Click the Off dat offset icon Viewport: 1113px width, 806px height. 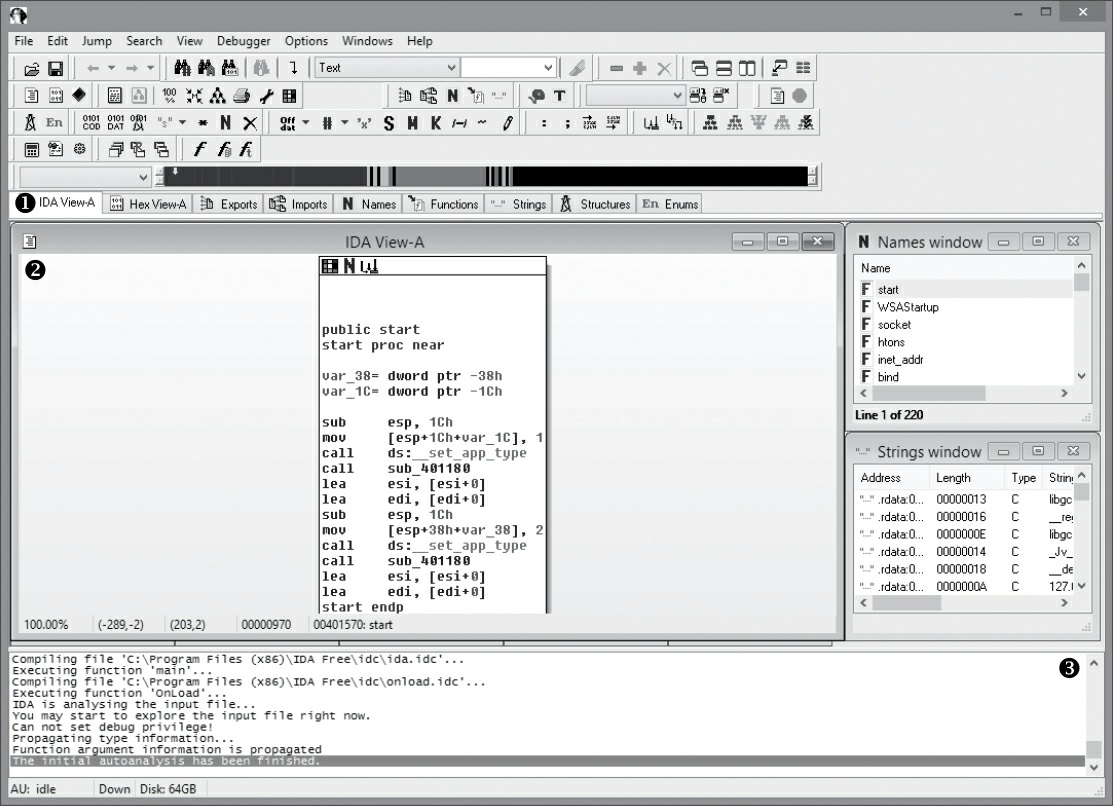click(287, 123)
